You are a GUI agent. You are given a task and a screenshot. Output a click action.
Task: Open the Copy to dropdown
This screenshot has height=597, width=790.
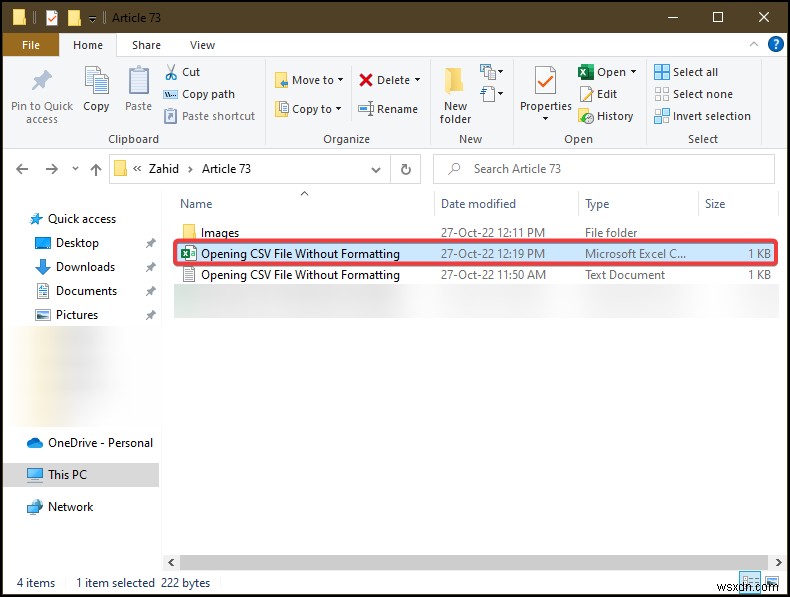(x=308, y=109)
